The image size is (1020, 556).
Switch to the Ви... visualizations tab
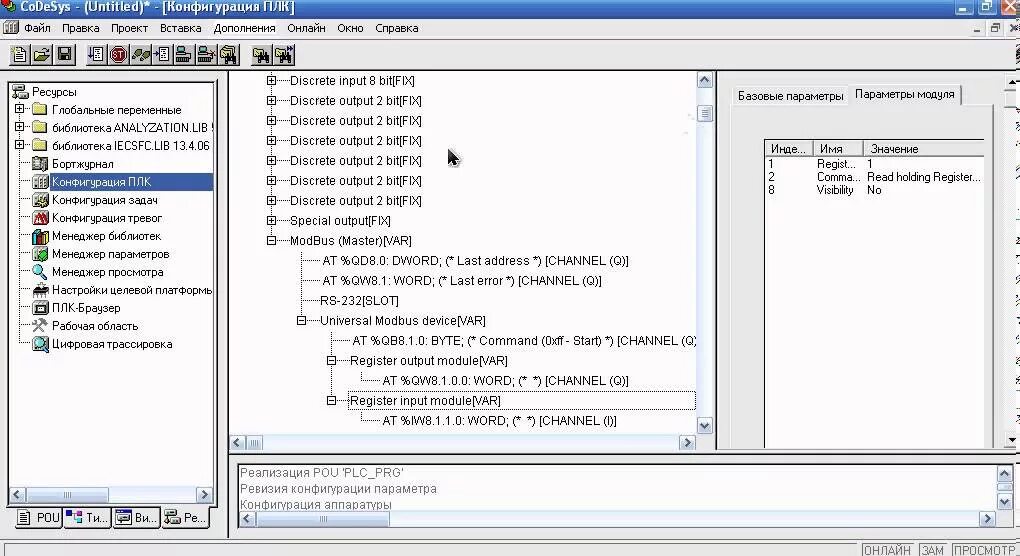[135, 518]
